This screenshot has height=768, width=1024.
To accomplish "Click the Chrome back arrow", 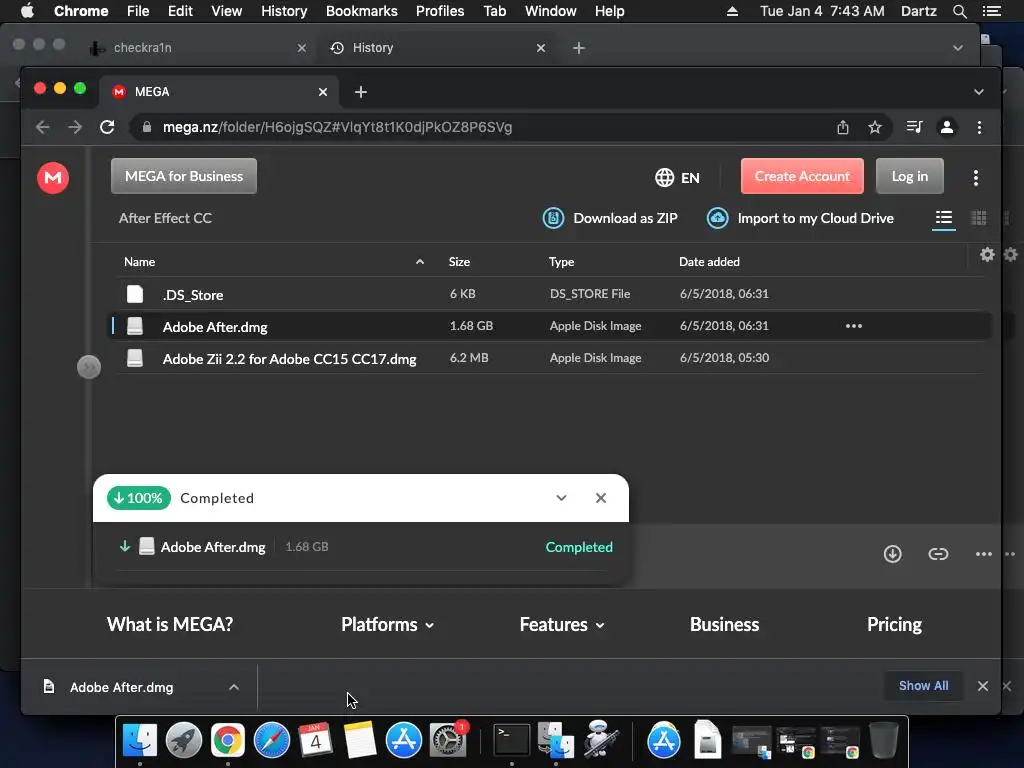I will (42, 127).
